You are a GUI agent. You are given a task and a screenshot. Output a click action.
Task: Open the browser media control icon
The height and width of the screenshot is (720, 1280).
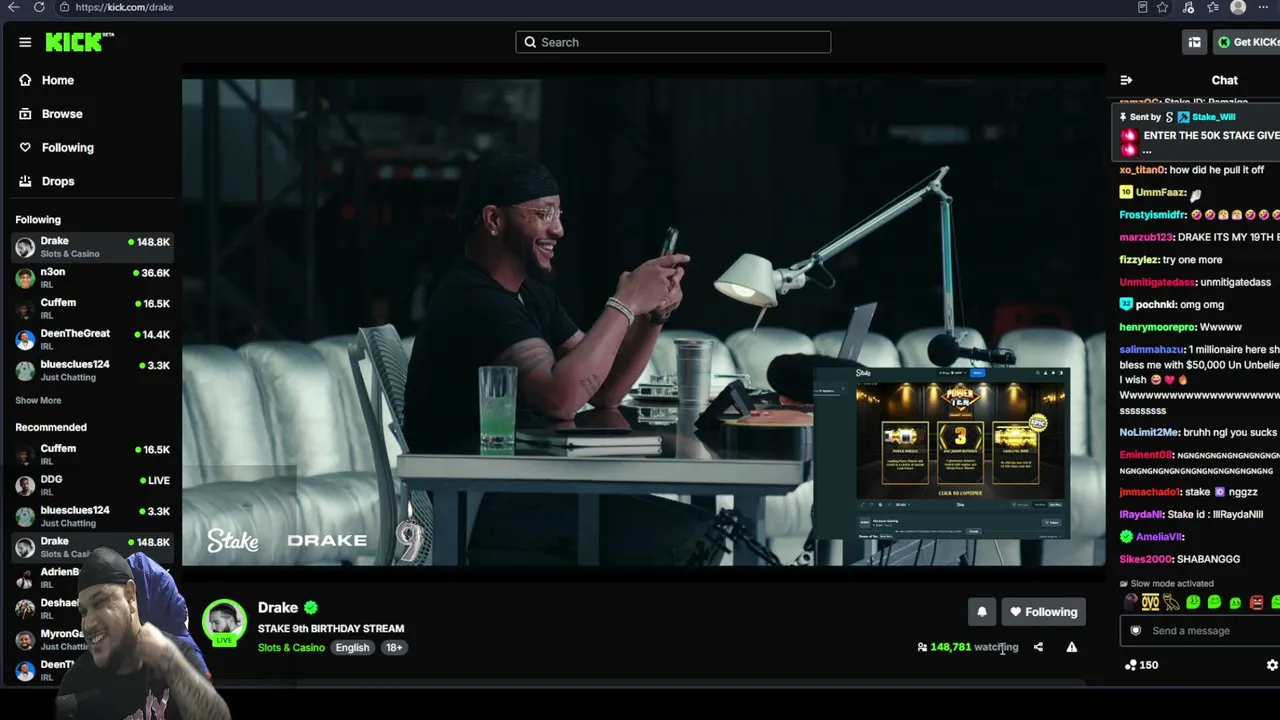pos(1188,7)
